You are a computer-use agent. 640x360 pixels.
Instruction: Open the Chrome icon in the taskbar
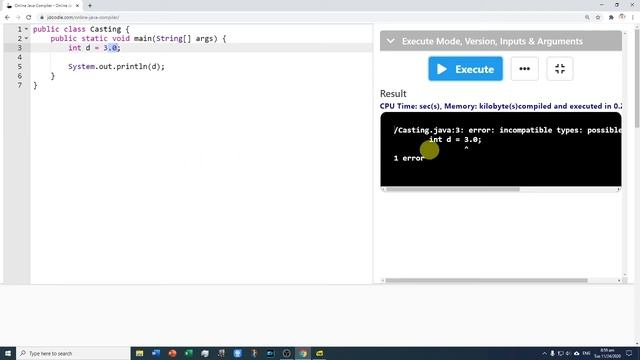(303, 353)
